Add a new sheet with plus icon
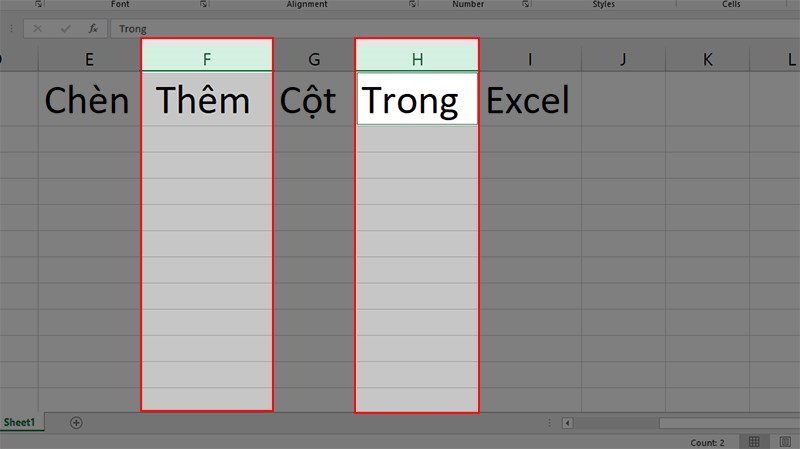The width and height of the screenshot is (800, 449). pos(76,422)
